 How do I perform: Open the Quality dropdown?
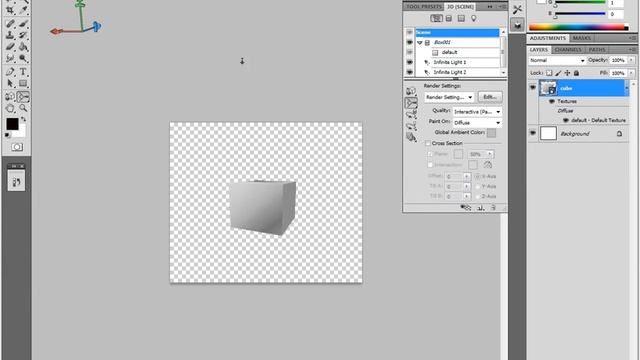point(477,111)
